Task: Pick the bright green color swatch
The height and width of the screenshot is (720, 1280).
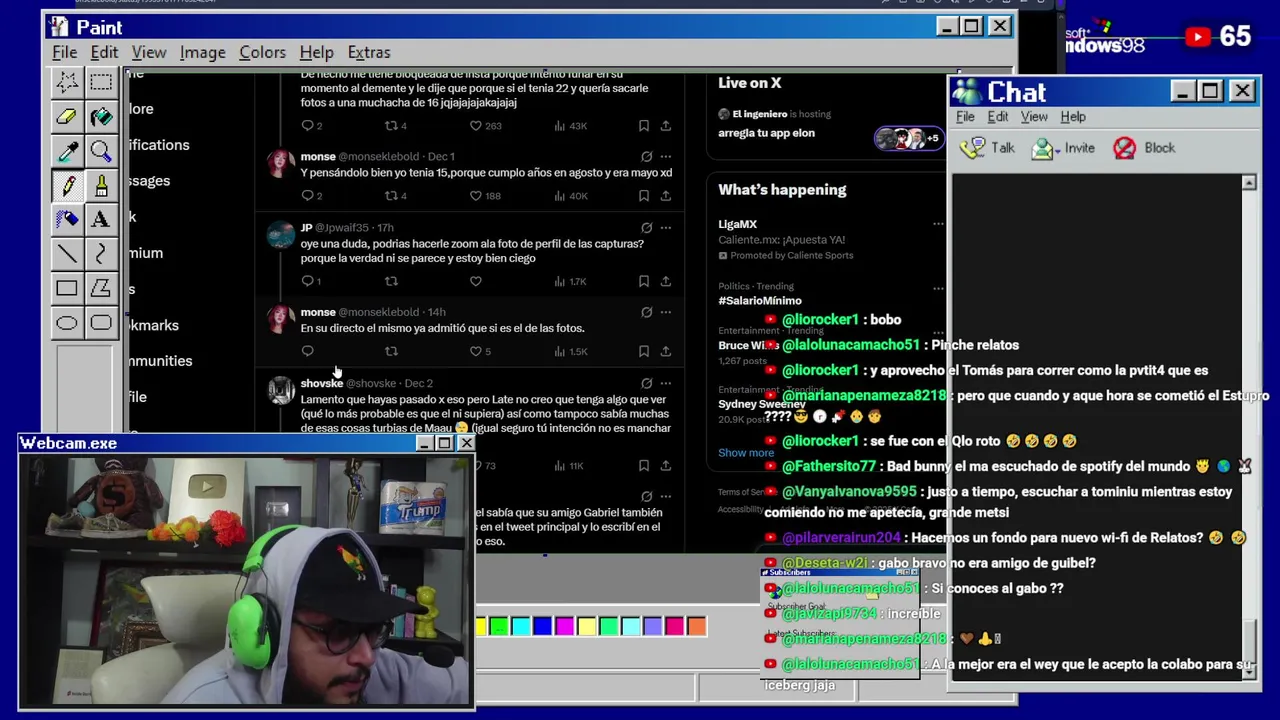Action: (x=499, y=626)
